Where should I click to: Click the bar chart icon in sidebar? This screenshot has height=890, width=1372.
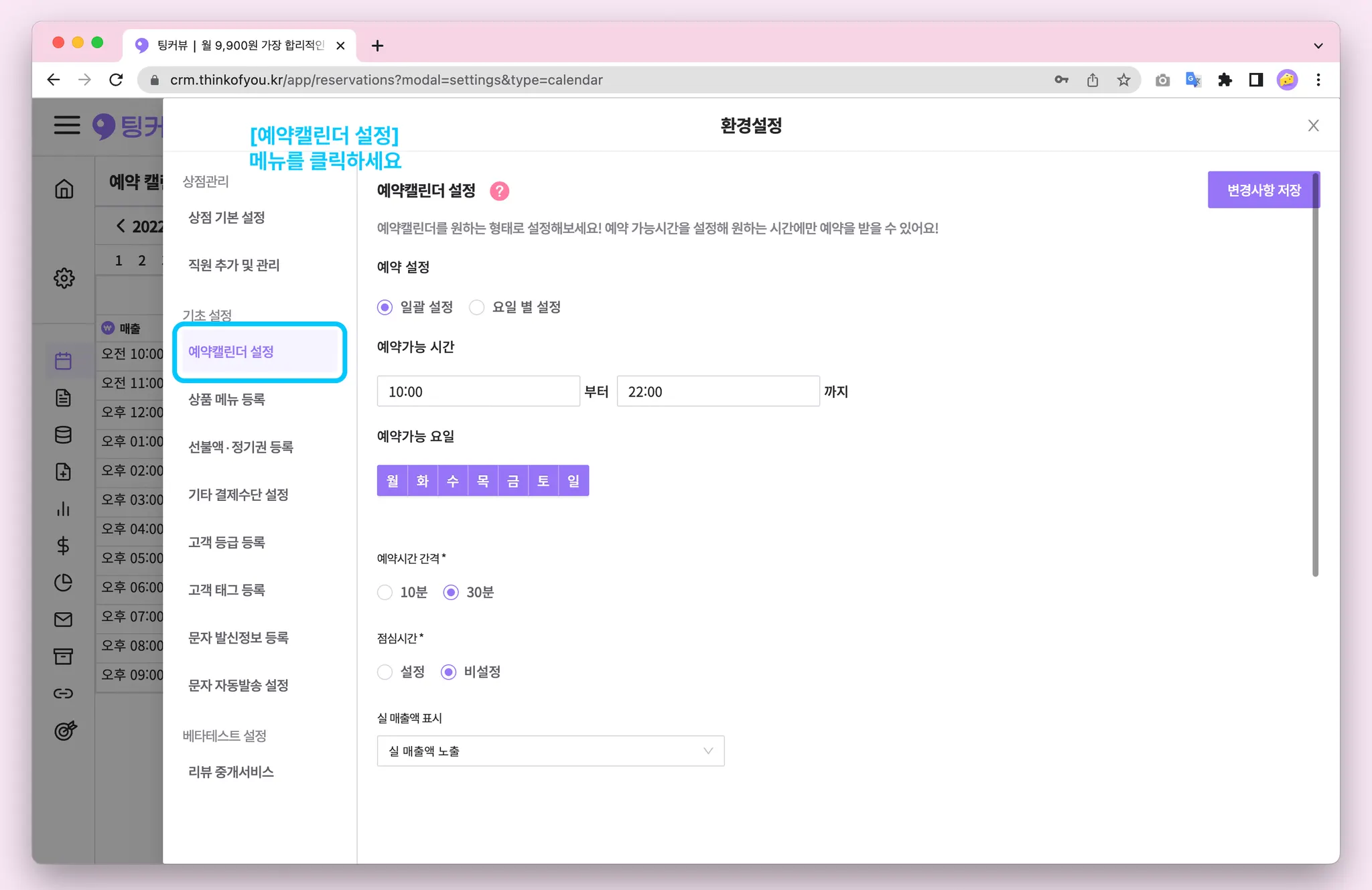pos(64,509)
